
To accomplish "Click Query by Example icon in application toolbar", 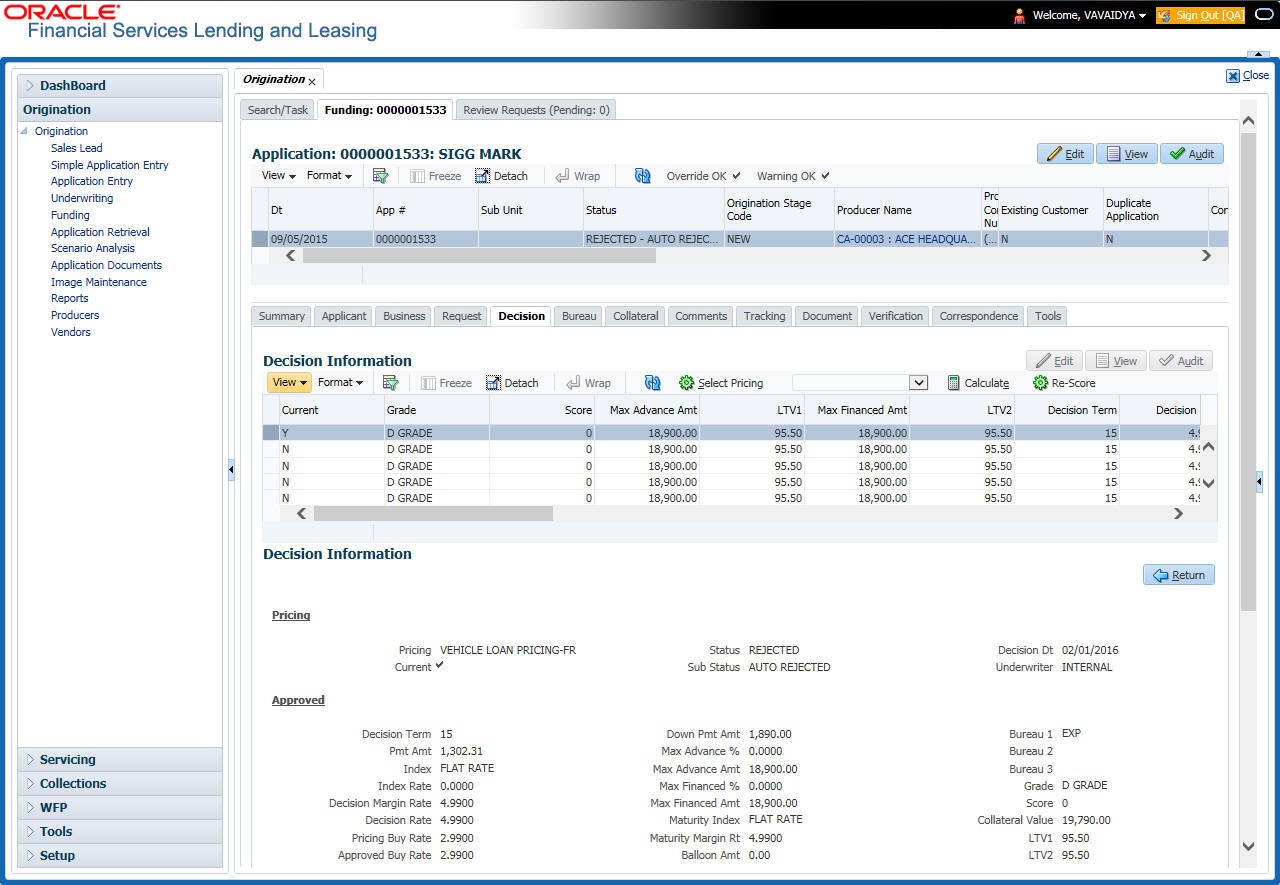I will pyautogui.click(x=380, y=176).
